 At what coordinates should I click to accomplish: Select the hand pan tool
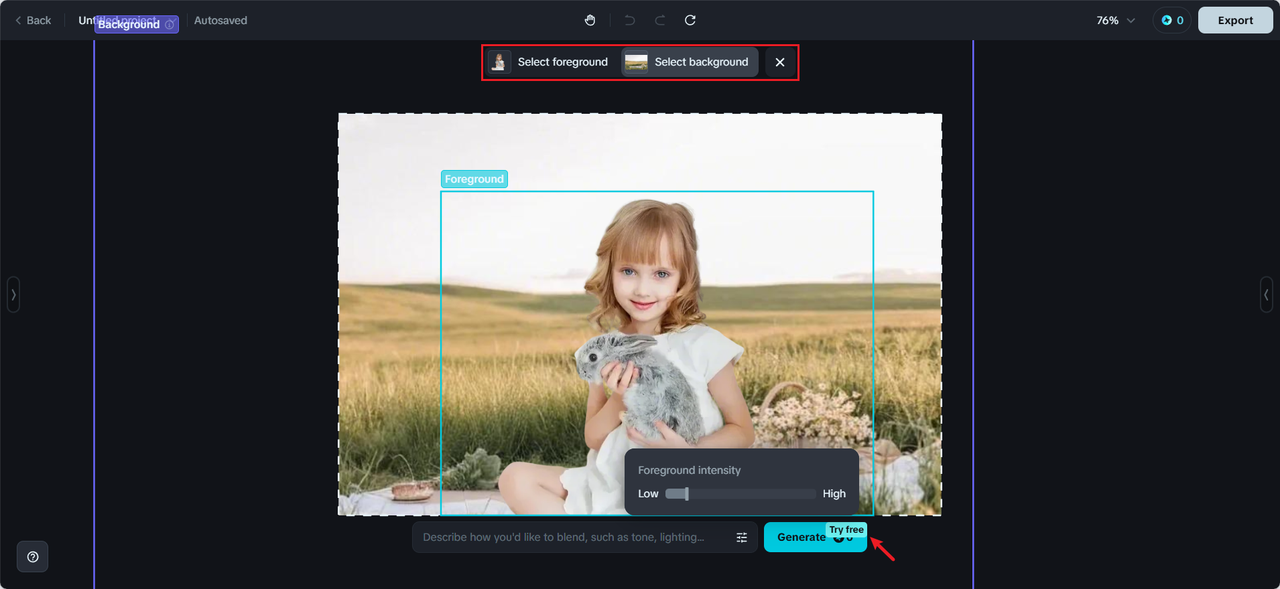click(590, 20)
